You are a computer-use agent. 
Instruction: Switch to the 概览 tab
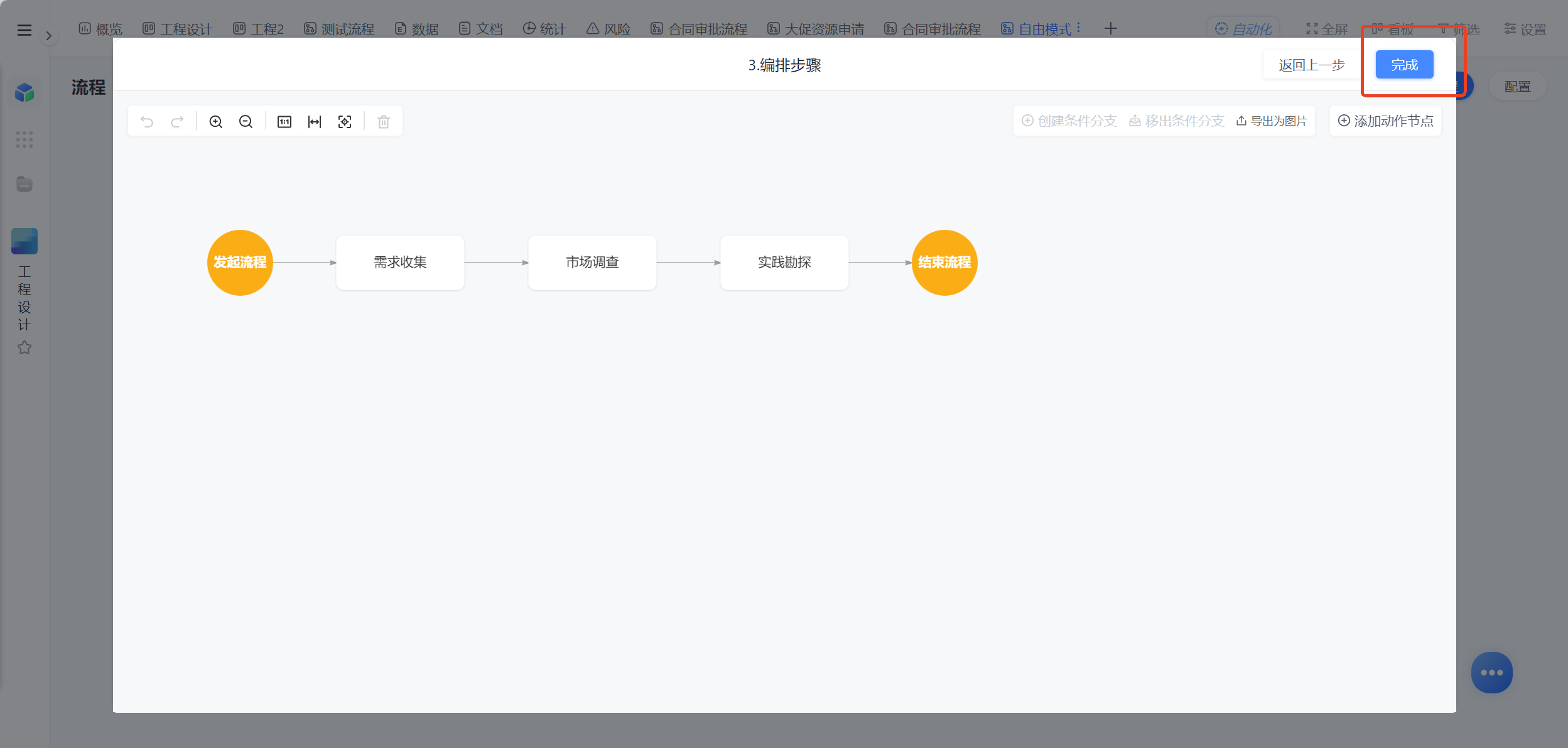pyautogui.click(x=100, y=29)
